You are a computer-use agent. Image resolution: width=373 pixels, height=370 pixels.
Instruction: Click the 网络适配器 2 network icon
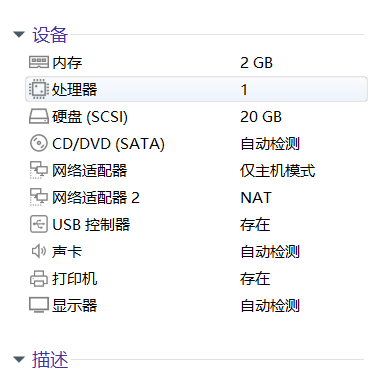(39, 197)
